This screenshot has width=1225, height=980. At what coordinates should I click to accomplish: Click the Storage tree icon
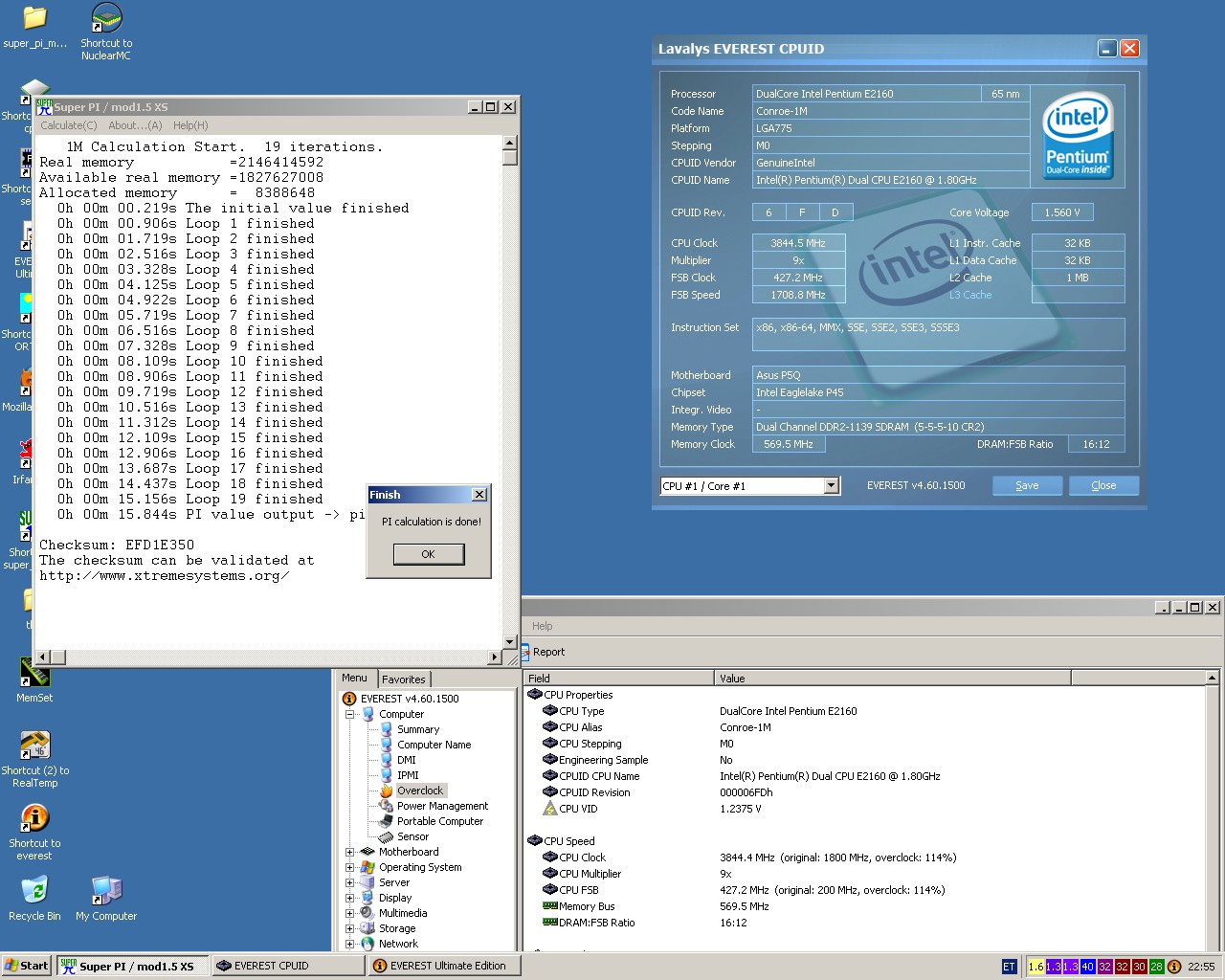tap(367, 928)
